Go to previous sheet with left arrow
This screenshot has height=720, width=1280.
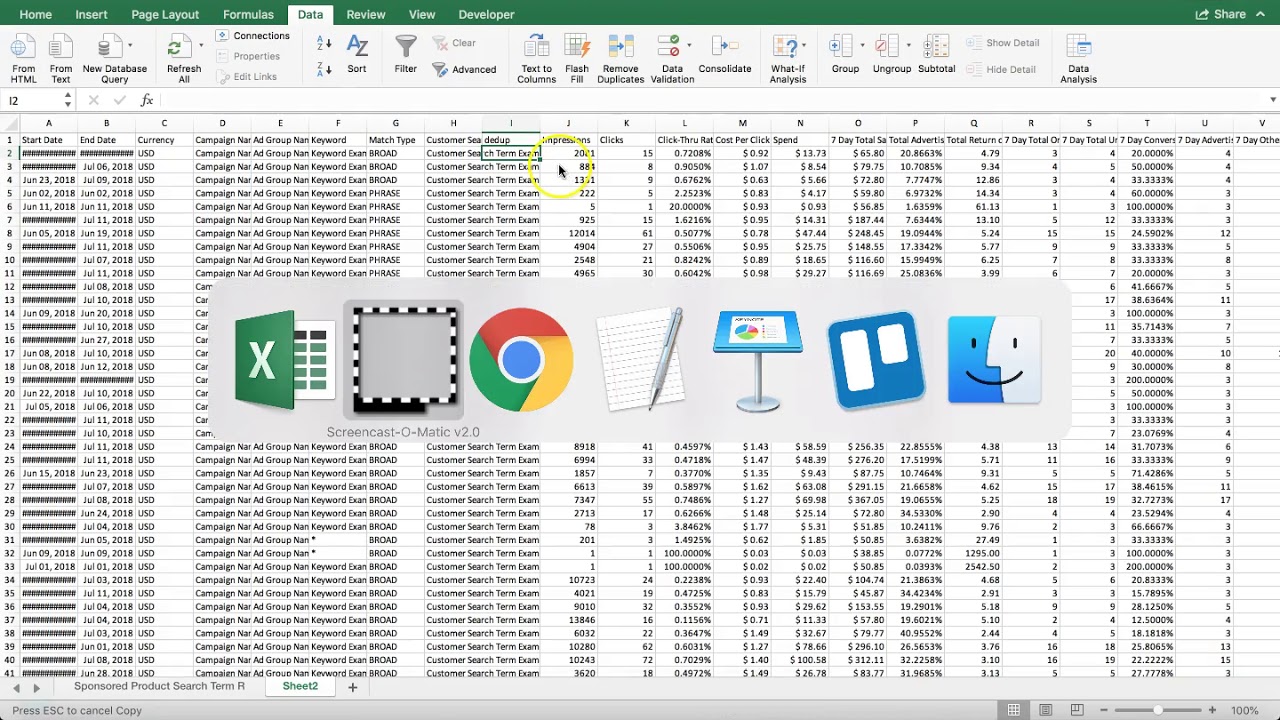click(x=15, y=688)
